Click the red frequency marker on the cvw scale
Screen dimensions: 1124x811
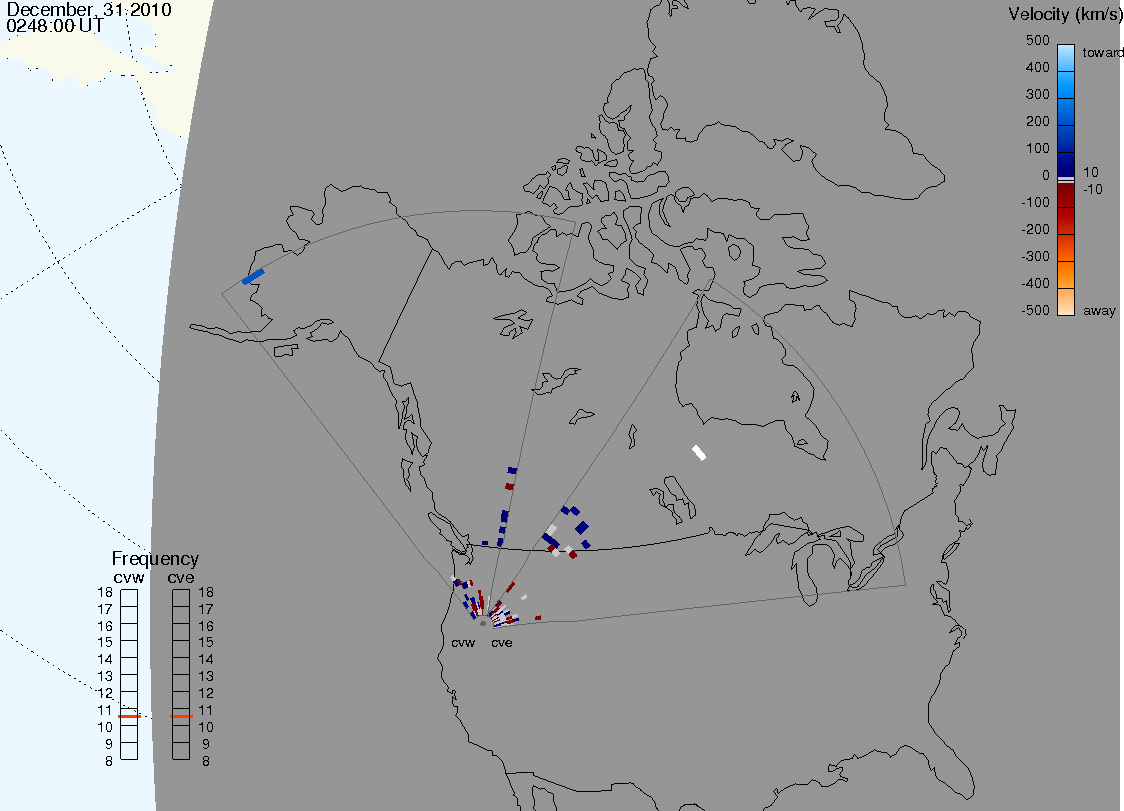tap(129, 716)
